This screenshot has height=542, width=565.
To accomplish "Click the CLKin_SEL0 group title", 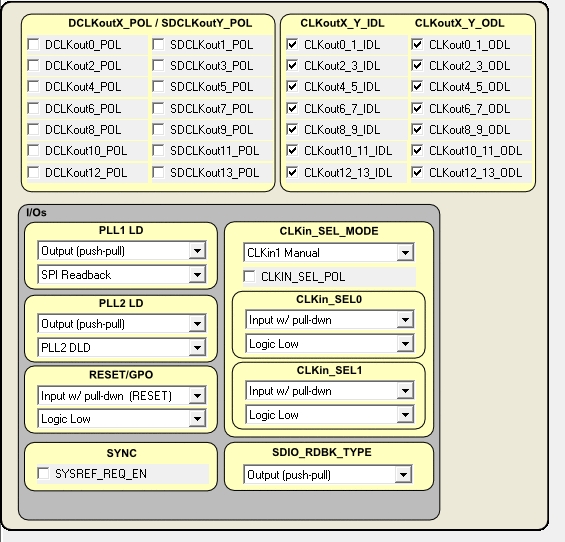I will (329, 299).
